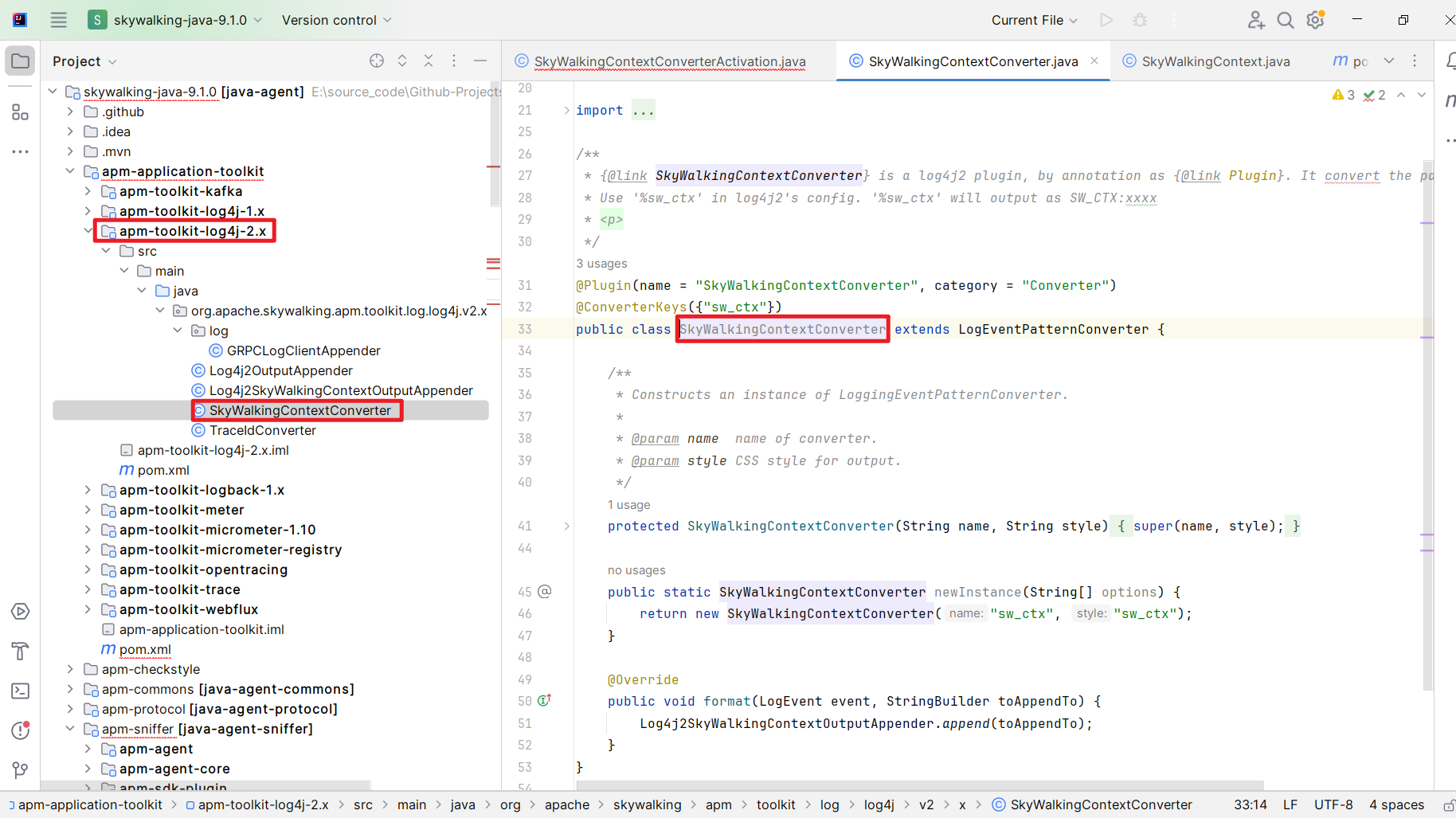Viewport: 1456px width, 818px height.
Task: Open editor tabs options menu
Action: pos(1415,61)
